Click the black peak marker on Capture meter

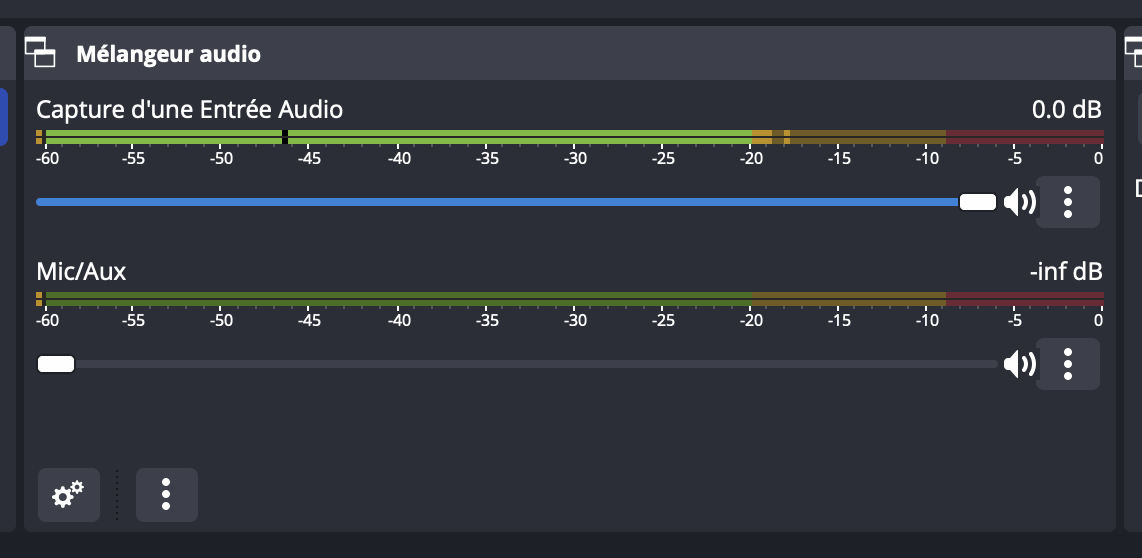coord(285,137)
